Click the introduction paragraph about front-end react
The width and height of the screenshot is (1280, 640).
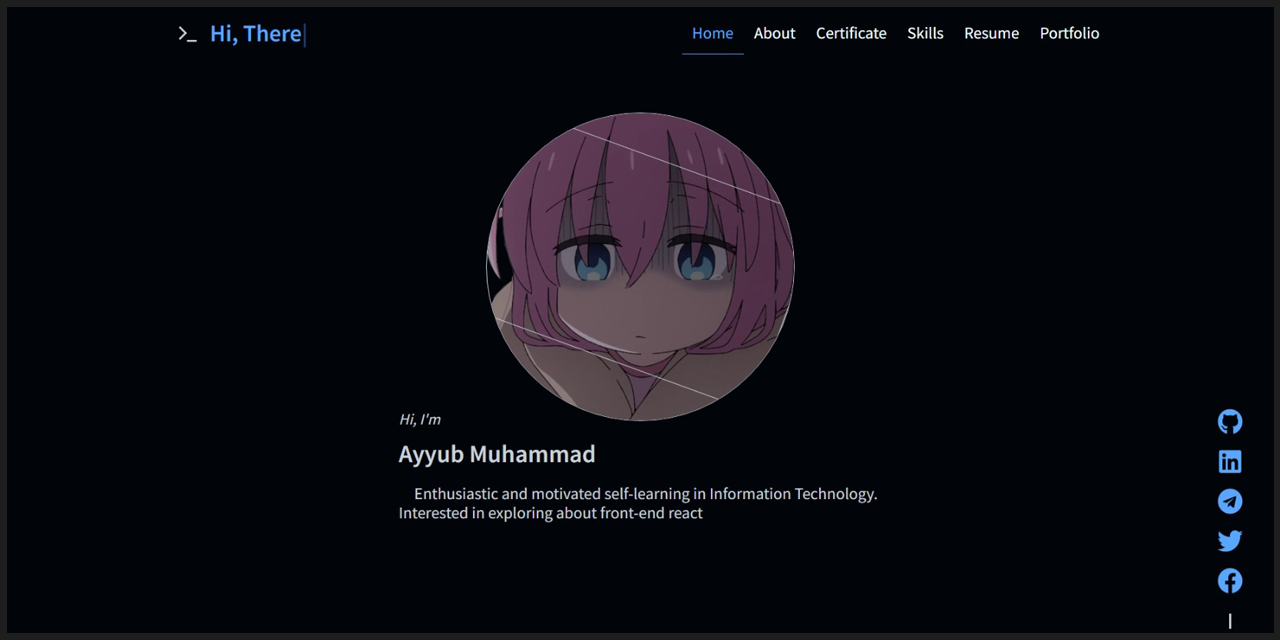point(637,503)
